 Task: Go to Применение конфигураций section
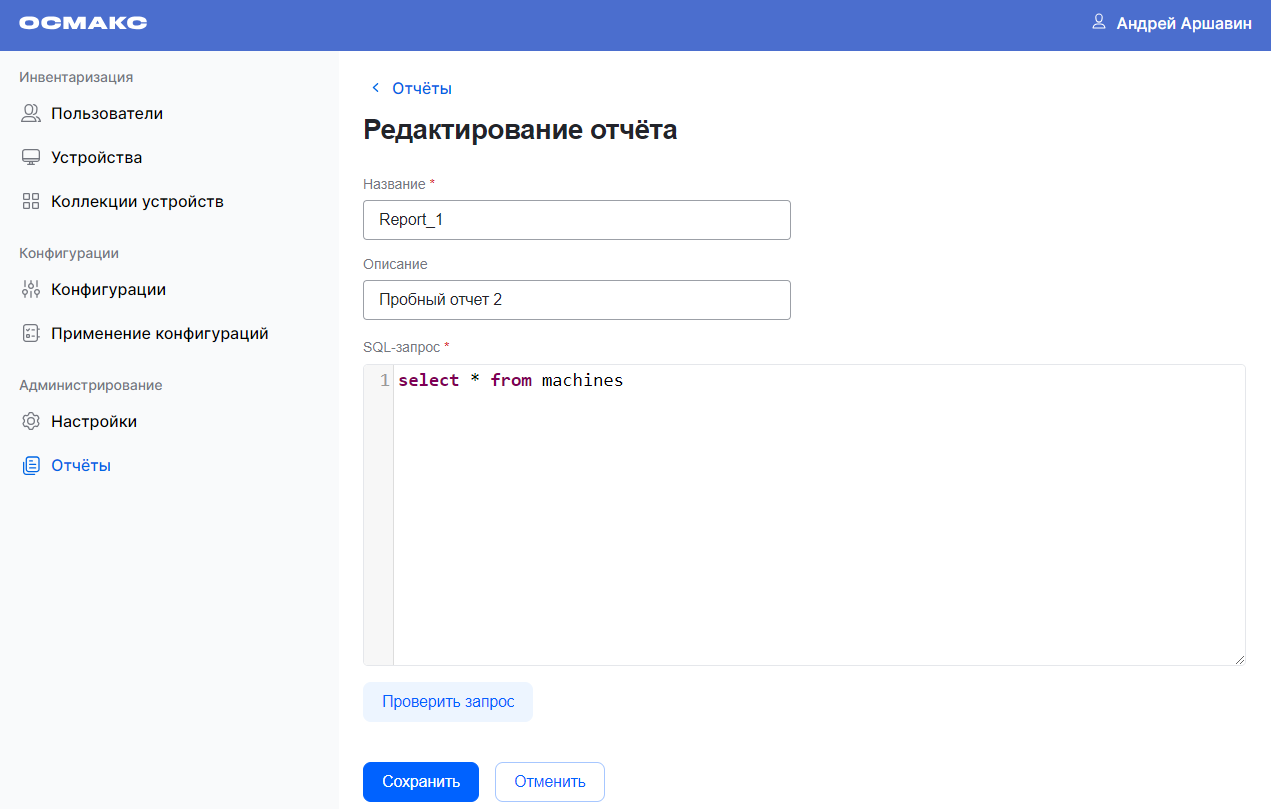point(159,334)
